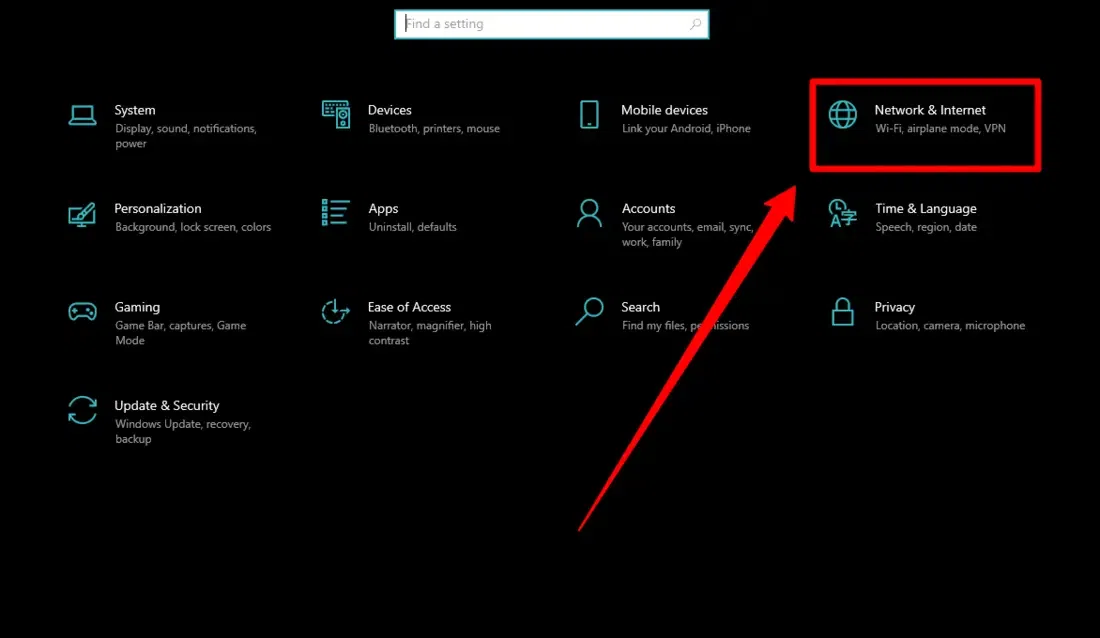Click 'Wi-Fi, airplane mode, VPN' text
This screenshot has height=638, width=1100.
(940, 128)
